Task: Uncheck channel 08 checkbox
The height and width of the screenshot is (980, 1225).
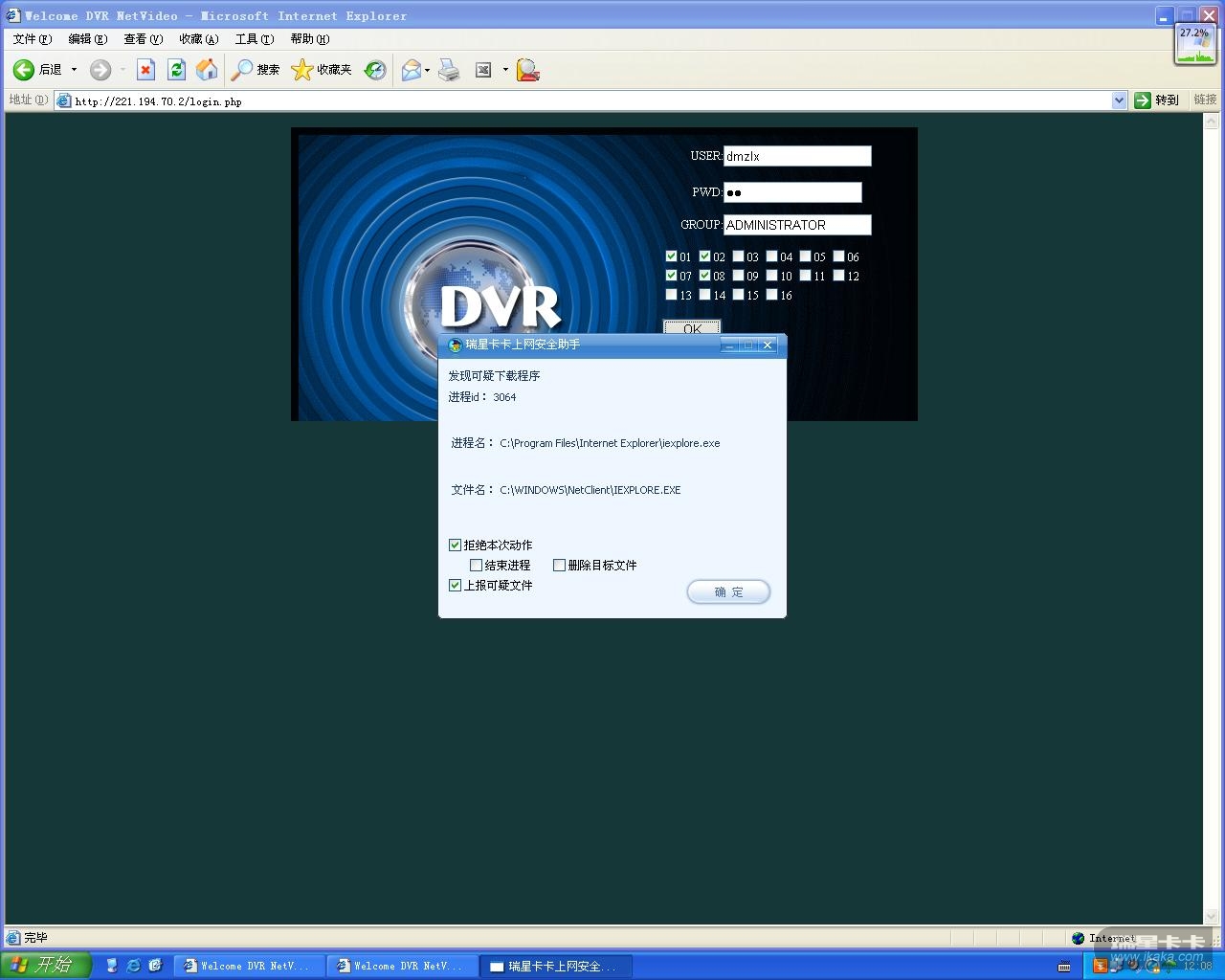Action: 704,276
